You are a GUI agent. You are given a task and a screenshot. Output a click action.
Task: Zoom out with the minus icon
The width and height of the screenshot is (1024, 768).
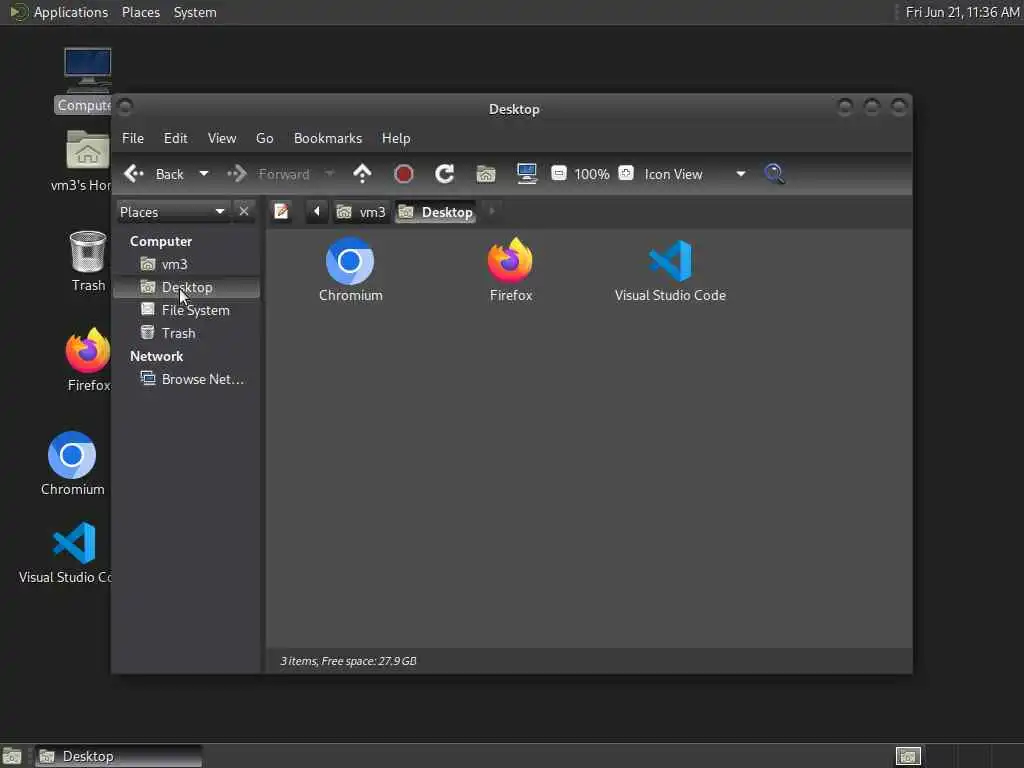[558, 173]
